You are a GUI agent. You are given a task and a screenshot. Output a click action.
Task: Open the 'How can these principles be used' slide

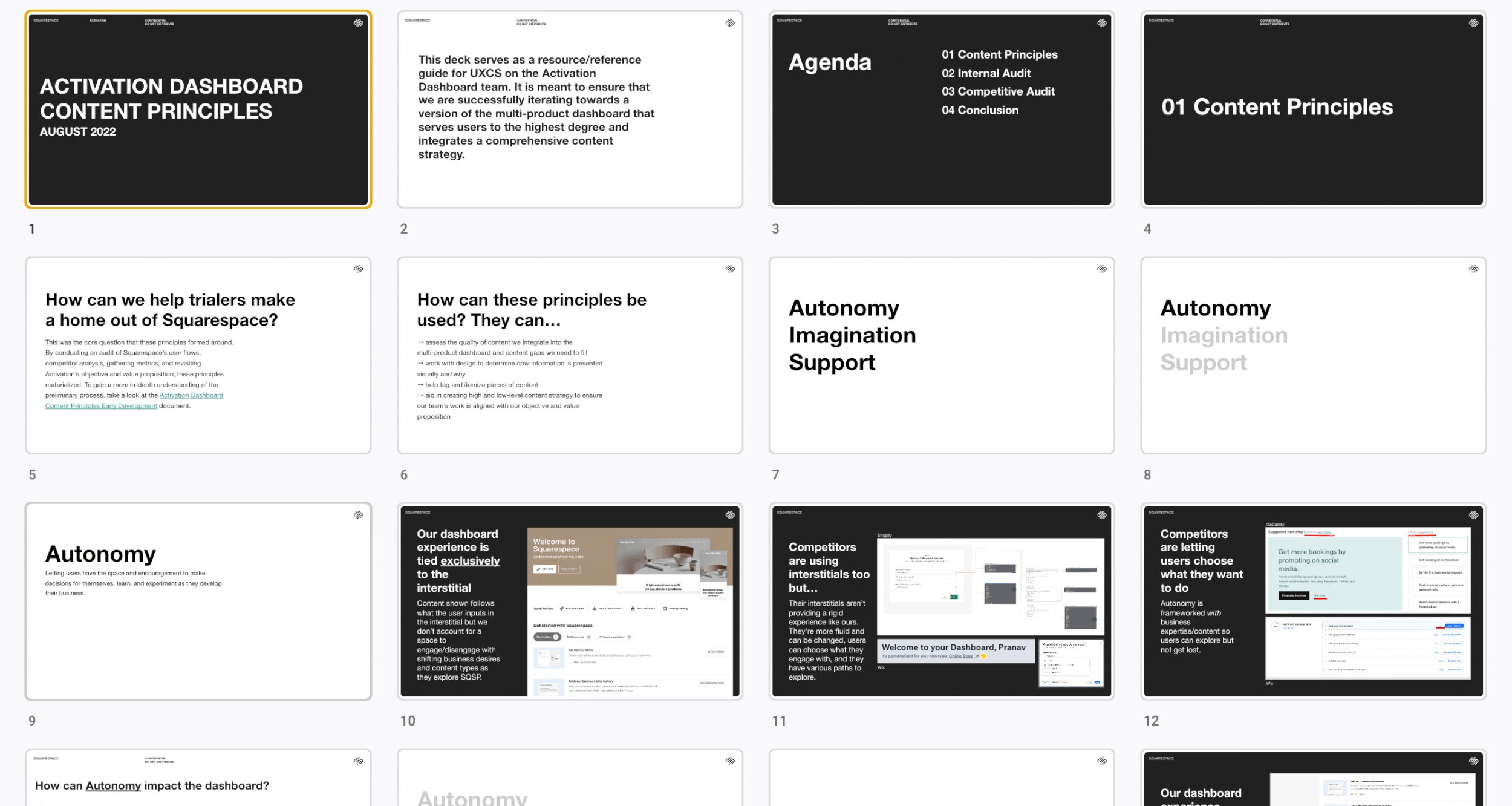[x=569, y=355]
